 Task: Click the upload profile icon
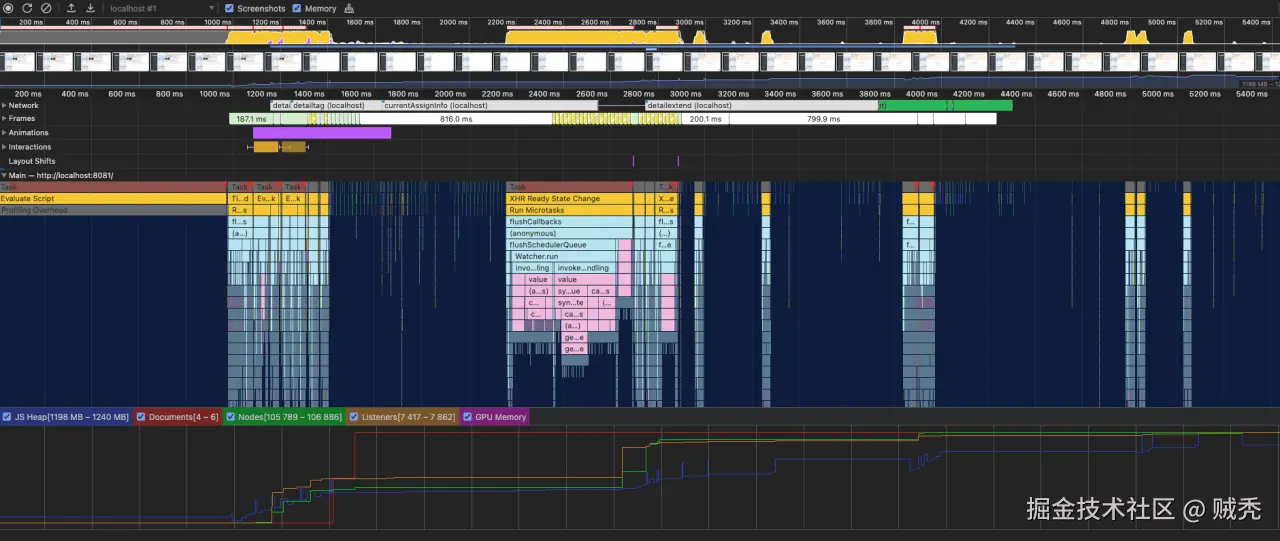tap(71, 8)
